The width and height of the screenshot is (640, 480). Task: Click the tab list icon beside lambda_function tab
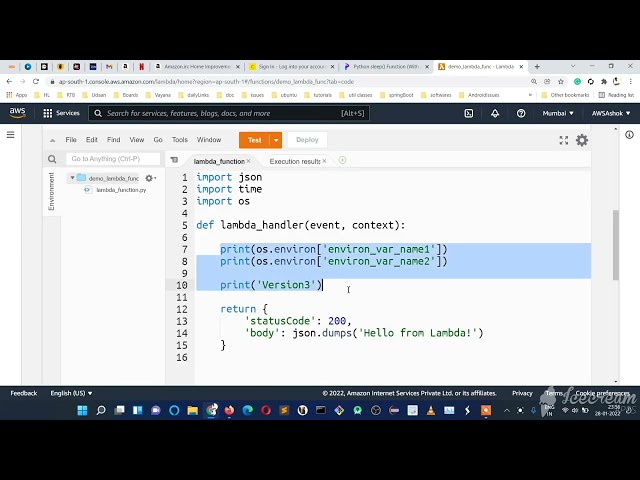click(x=174, y=160)
